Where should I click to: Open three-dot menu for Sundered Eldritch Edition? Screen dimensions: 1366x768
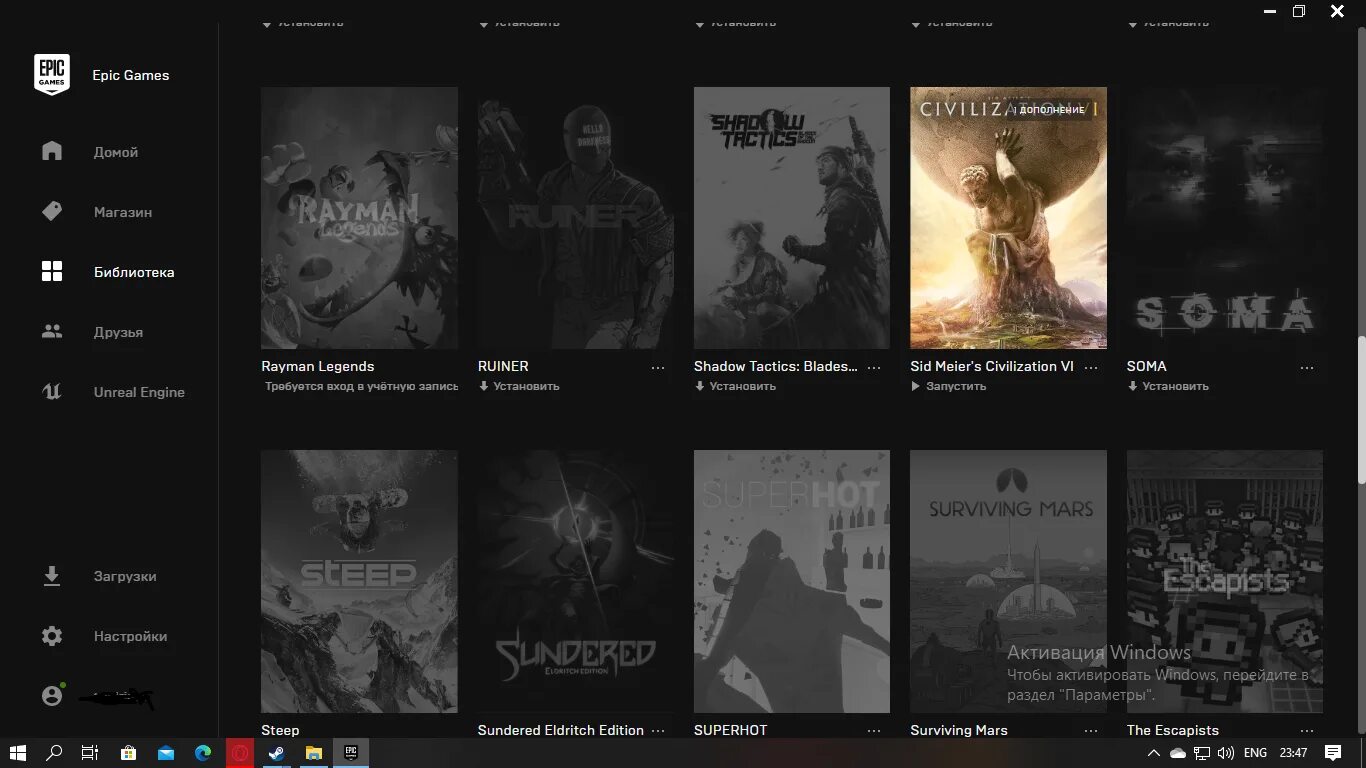tap(658, 731)
